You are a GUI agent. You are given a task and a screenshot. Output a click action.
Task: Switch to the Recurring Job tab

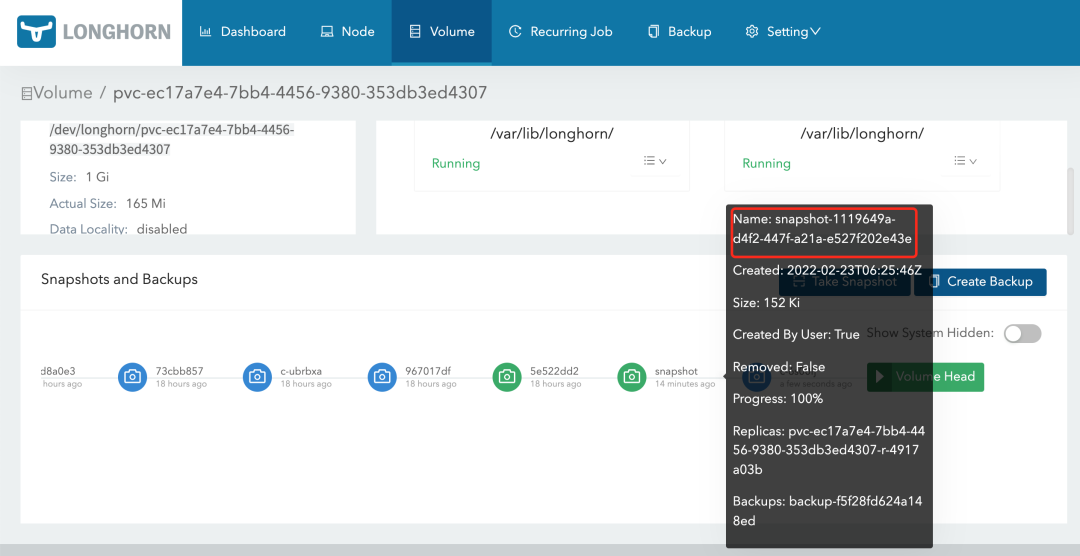(560, 32)
